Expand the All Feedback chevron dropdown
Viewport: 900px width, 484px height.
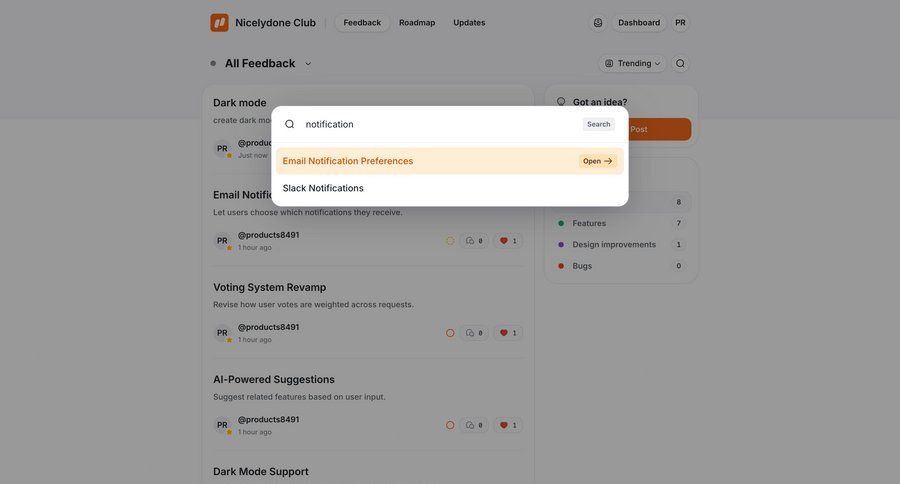[x=308, y=64]
